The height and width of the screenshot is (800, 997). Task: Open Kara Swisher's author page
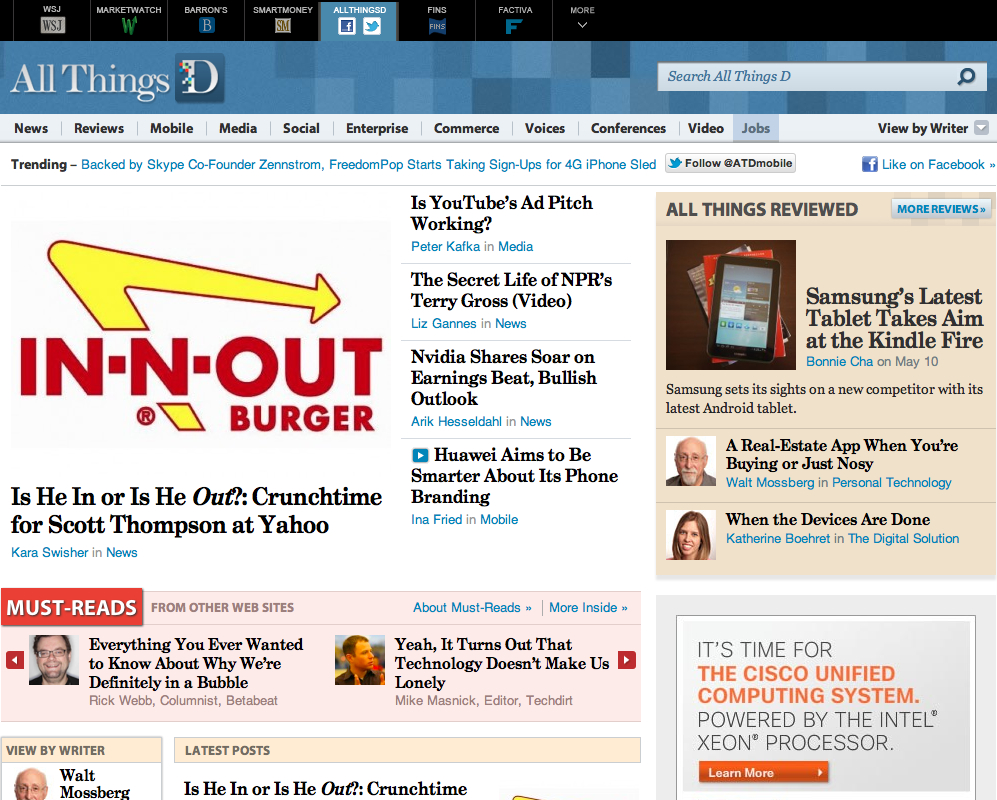(x=50, y=553)
